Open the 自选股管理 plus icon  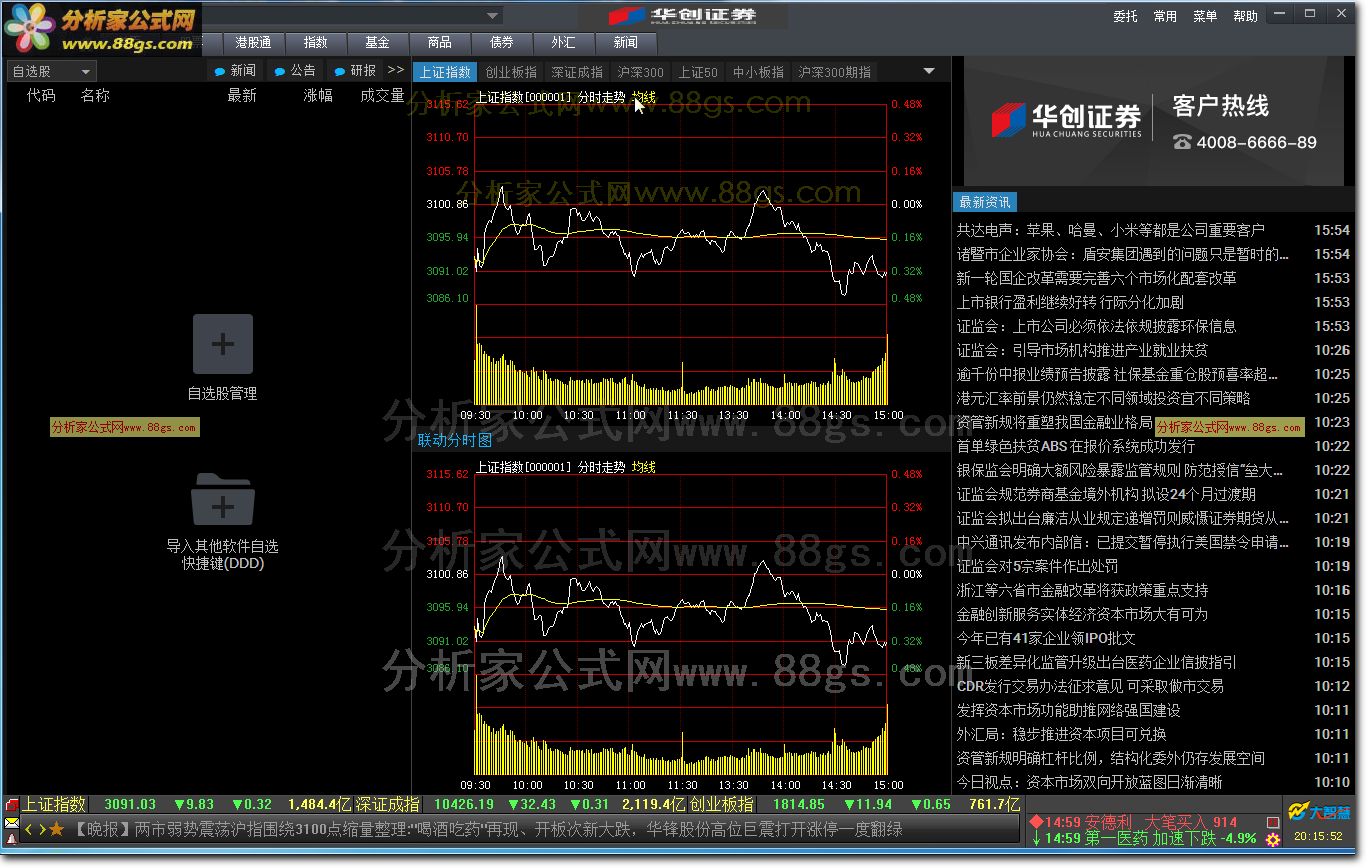point(223,344)
